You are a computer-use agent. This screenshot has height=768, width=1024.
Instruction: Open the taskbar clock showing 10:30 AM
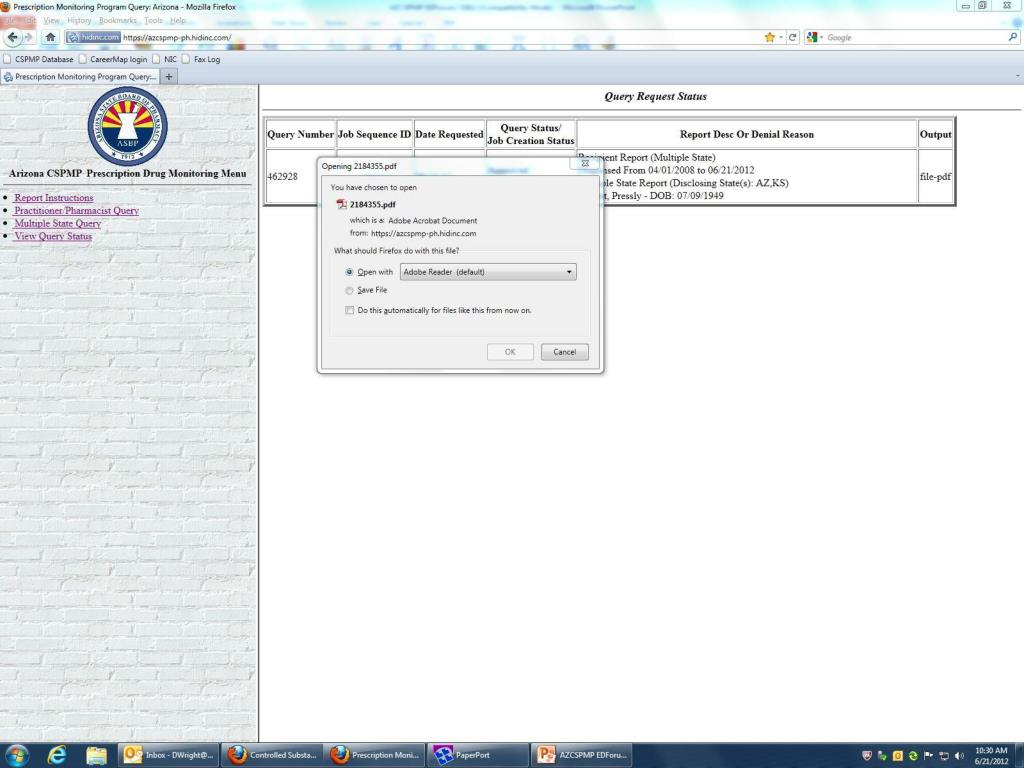991,756
